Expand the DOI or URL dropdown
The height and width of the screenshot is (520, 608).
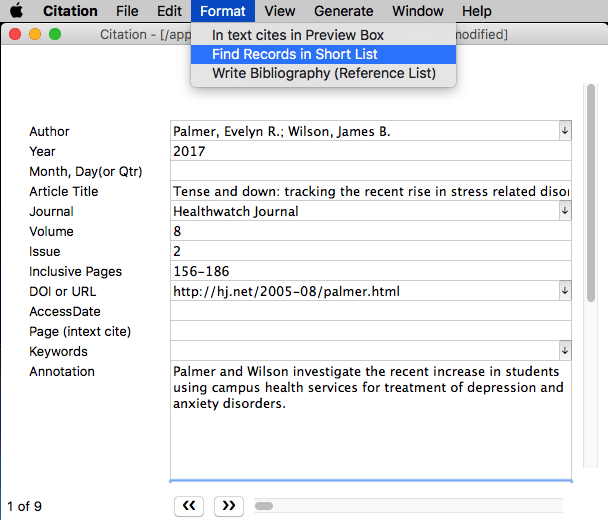tap(564, 291)
